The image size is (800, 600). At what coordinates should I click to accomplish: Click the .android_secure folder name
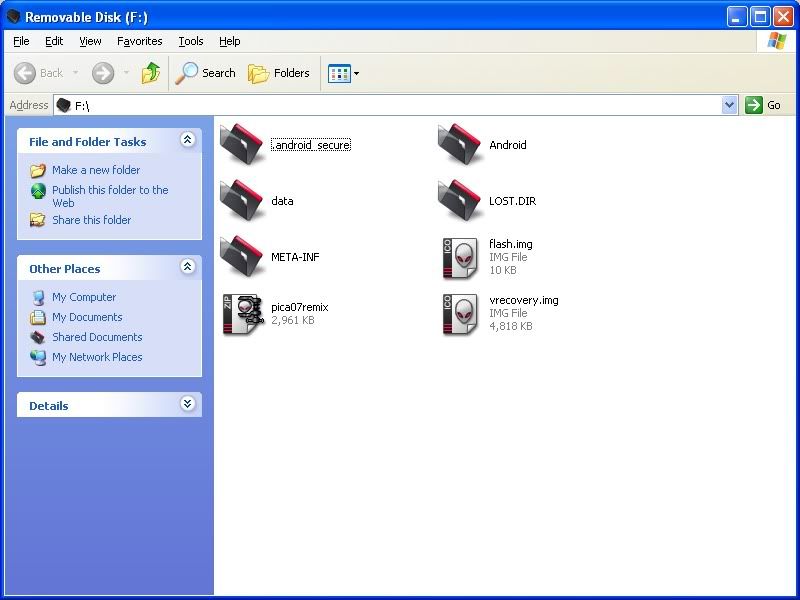(311, 145)
